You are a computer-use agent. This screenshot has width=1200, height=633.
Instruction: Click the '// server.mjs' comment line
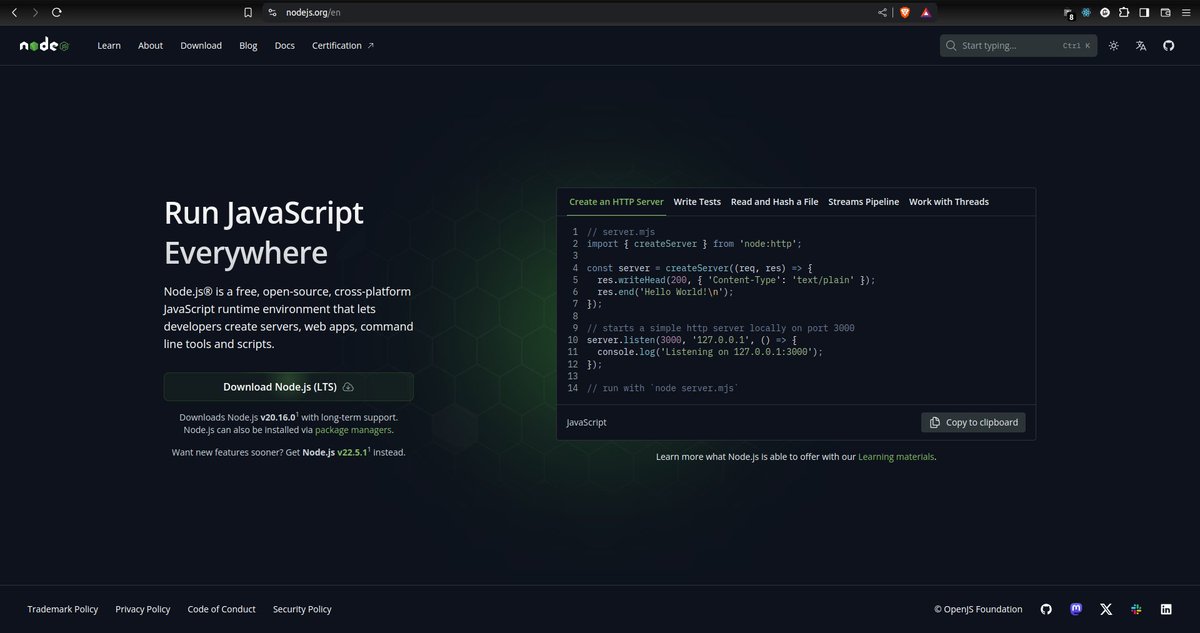click(621, 232)
